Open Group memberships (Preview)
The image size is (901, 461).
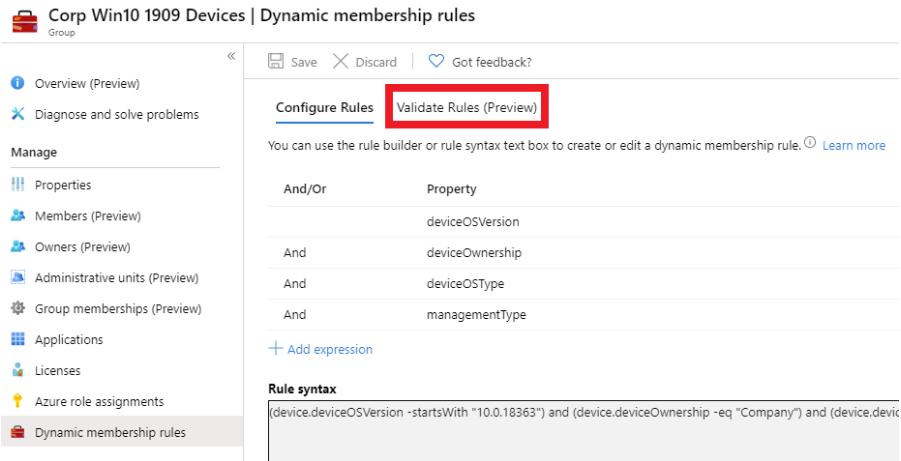pos(118,309)
